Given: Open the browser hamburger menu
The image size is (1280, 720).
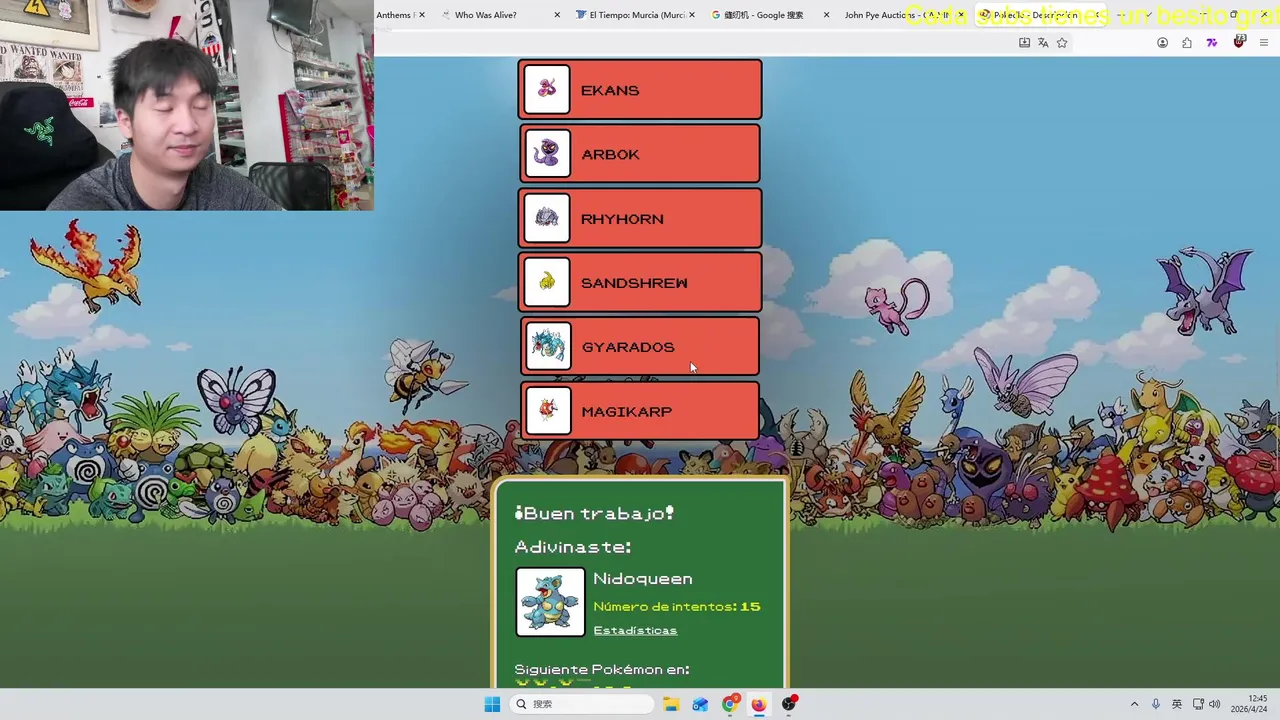Looking at the screenshot, I should point(1264,43).
